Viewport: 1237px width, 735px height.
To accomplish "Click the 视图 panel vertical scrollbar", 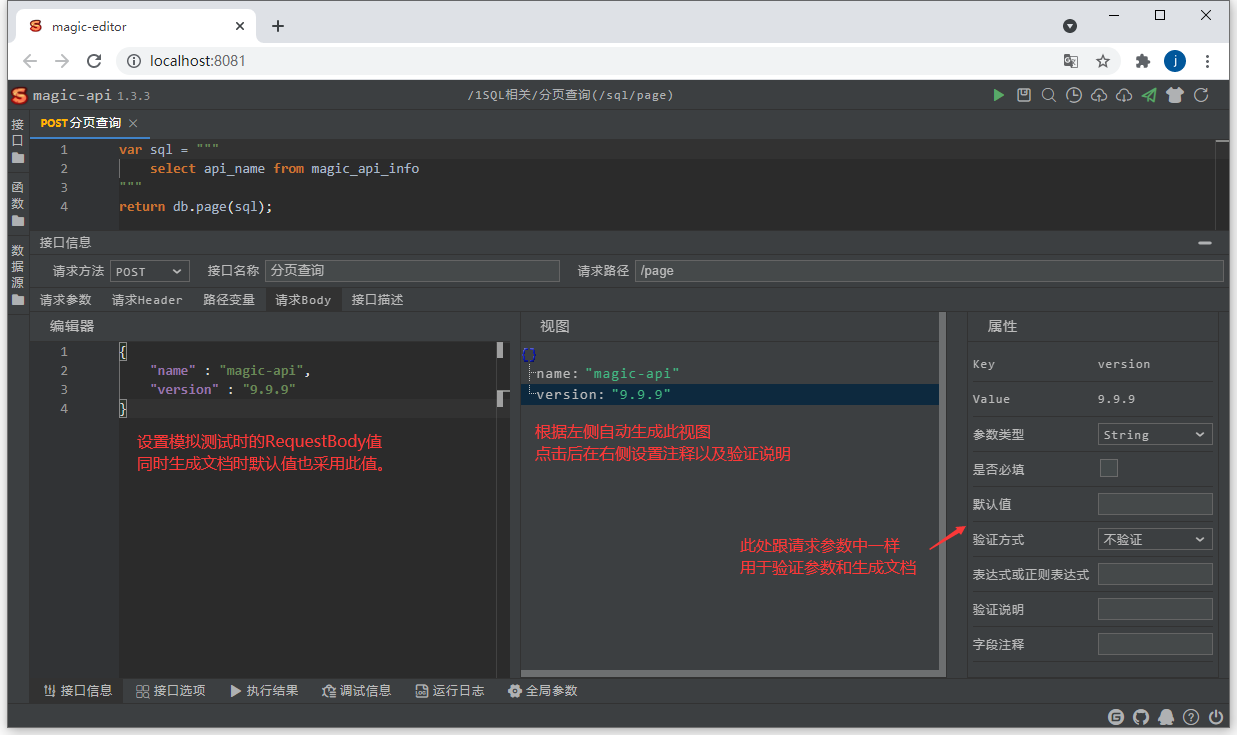I will [x=942, y=490].
